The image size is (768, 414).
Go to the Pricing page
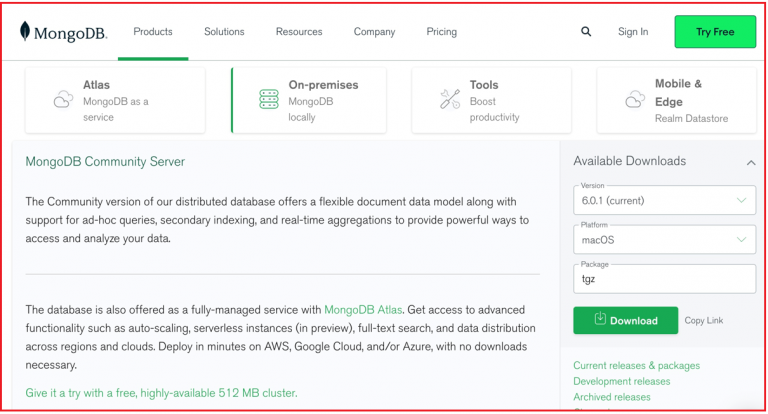tap(441, 32)
